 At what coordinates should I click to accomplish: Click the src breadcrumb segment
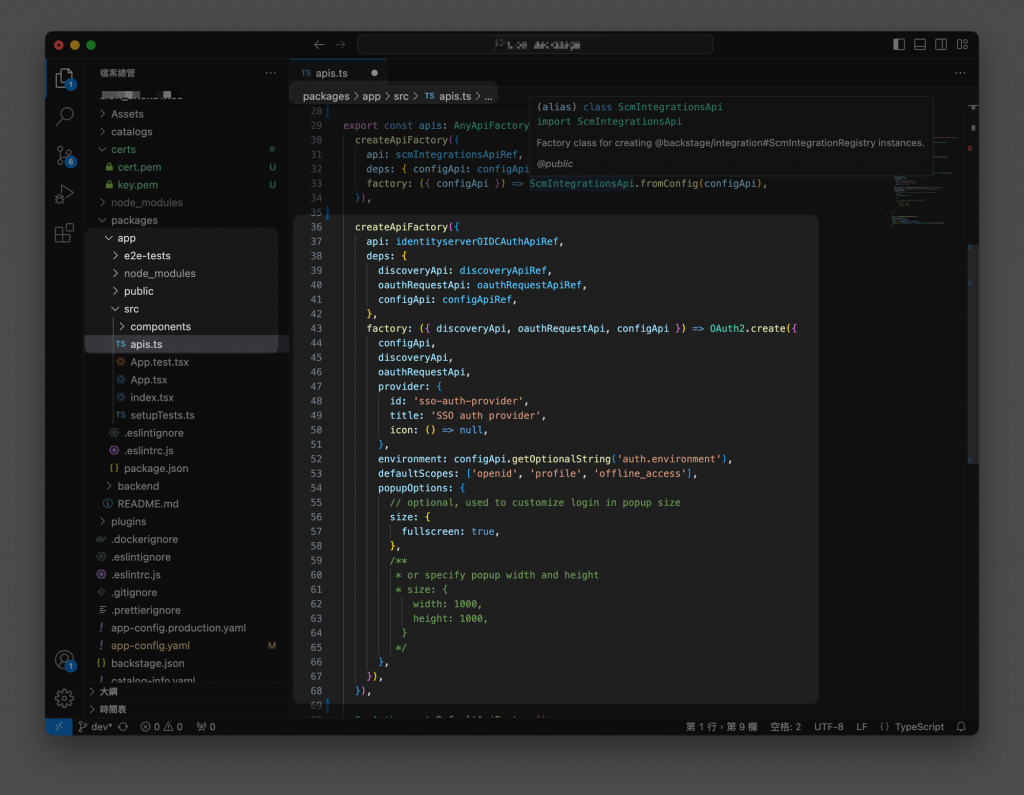pyautogui.click(x=400, y=96)
